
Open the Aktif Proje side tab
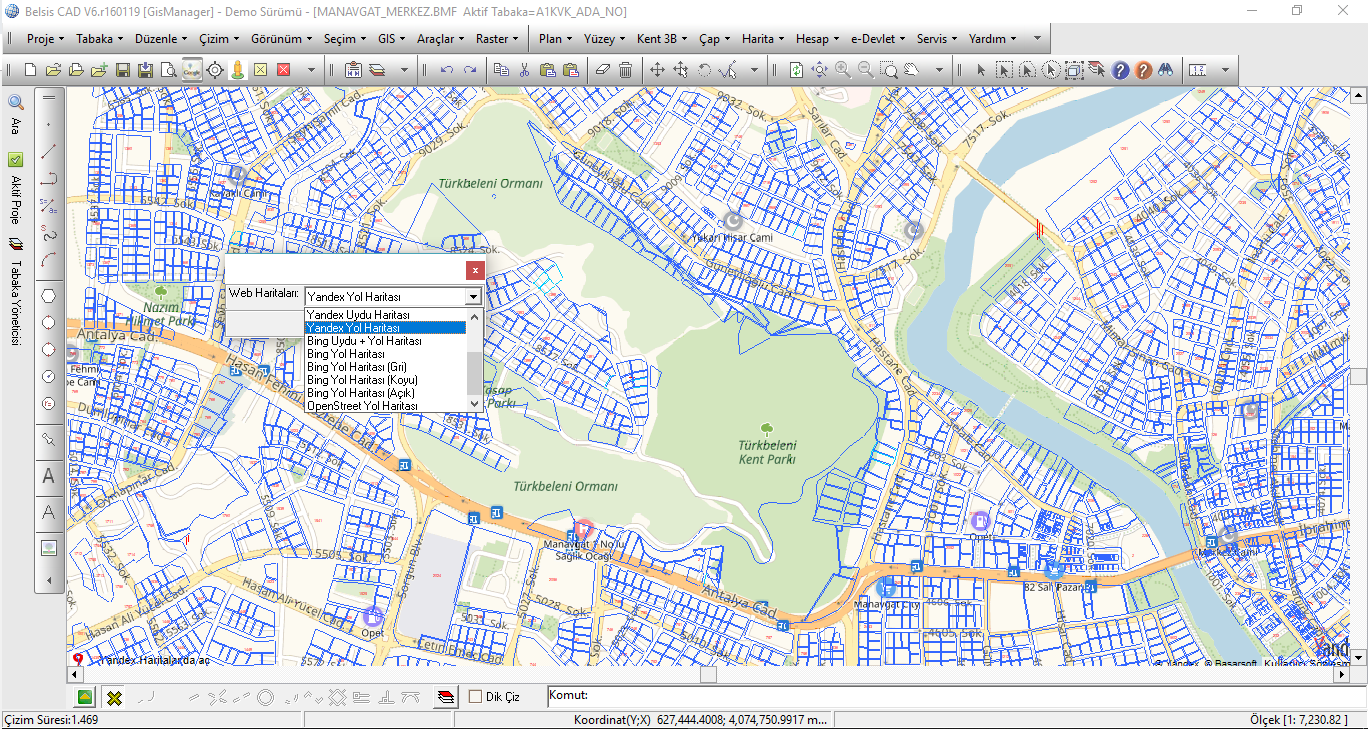click(15, 188)
